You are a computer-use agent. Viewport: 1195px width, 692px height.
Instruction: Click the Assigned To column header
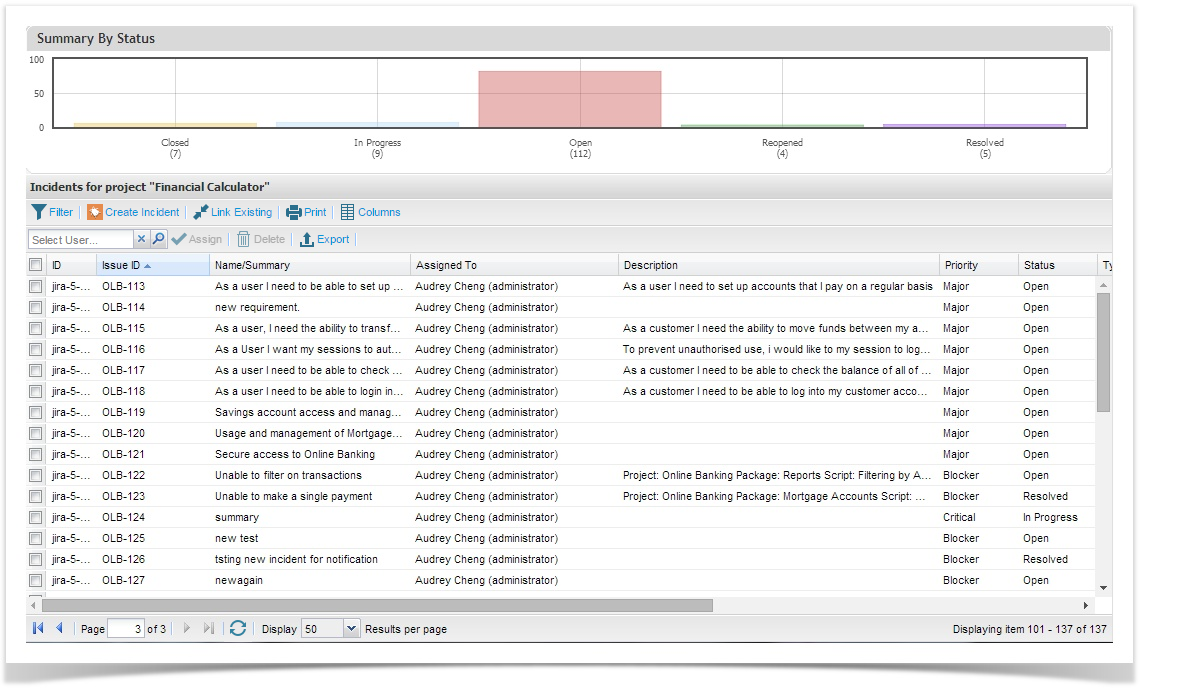click(446, 265)
